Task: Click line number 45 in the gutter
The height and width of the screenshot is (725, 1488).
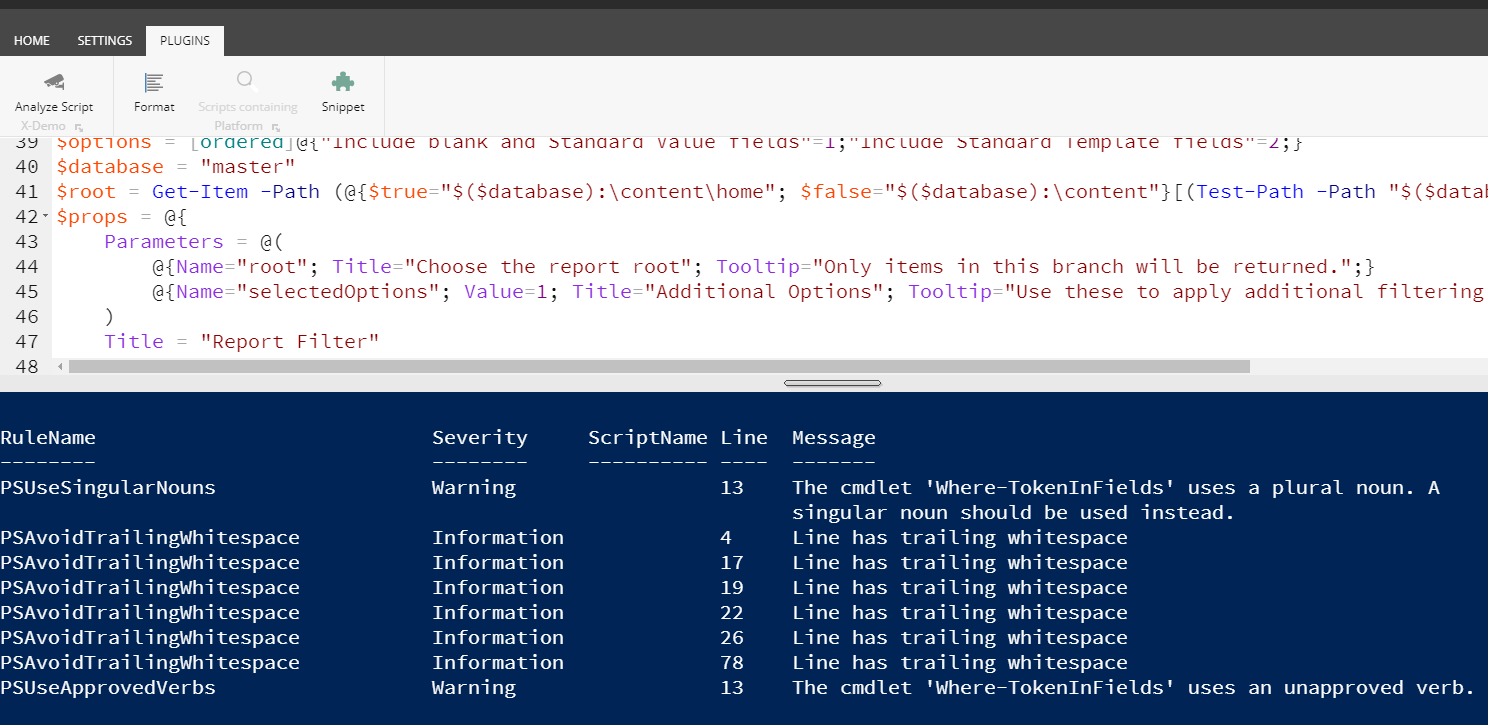Action: coord(27,292)
